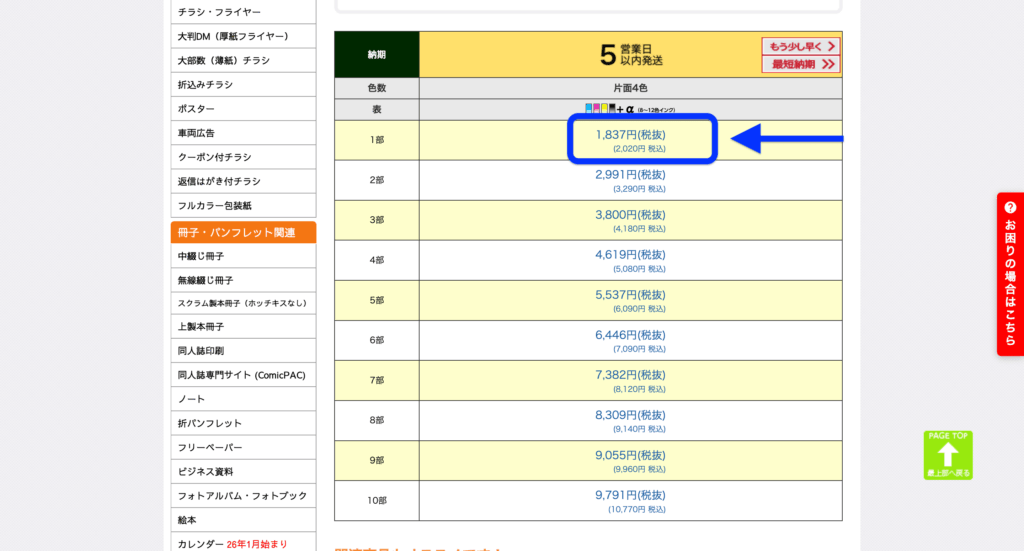The height and width of the screenshot is (551, 1024).
Task: Open 大部数（薄紙）チラシ in the sidebar
Action: pyautogui.click(x=243, y=60)
